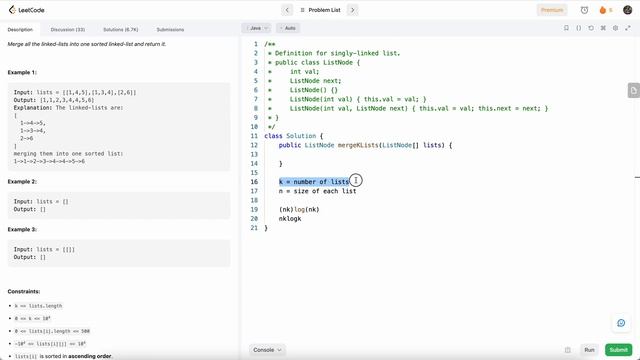The image size is (640, 360).
Task: Go to the previous problem arrow
Action: [x=287, y=10]
